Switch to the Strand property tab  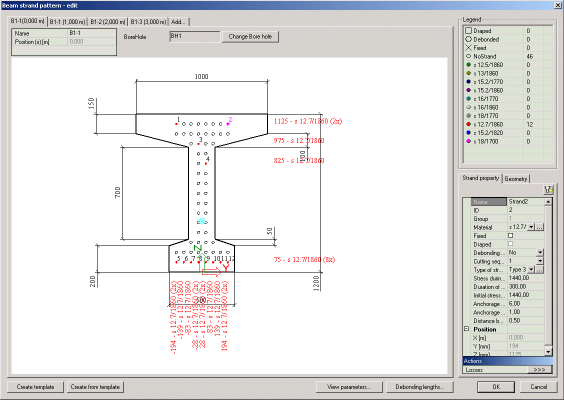[481, 178]
